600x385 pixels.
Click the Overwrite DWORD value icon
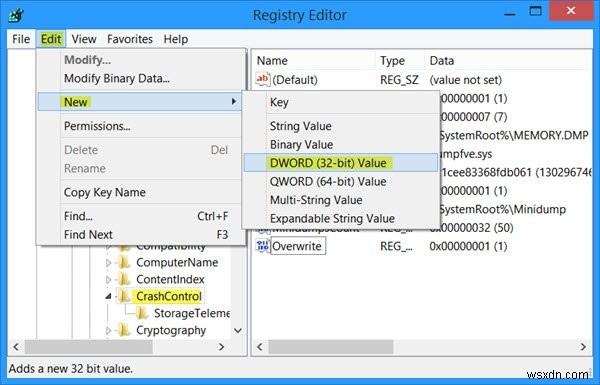263,246
